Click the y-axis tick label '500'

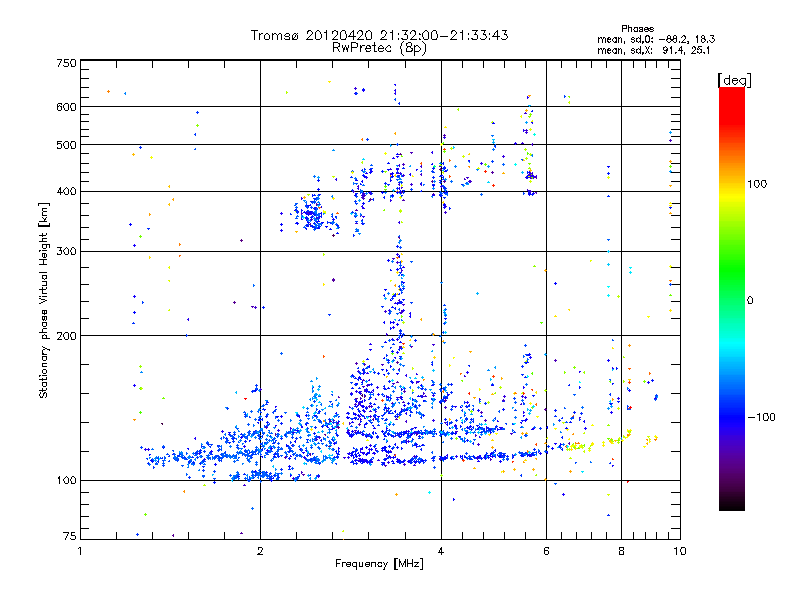(x=66, y=145)
